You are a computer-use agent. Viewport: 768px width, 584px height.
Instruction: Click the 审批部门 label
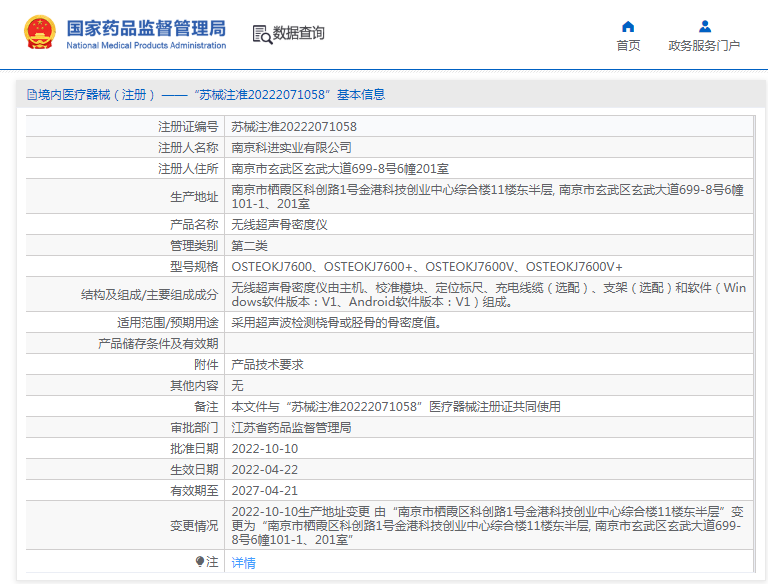[194, 428]
